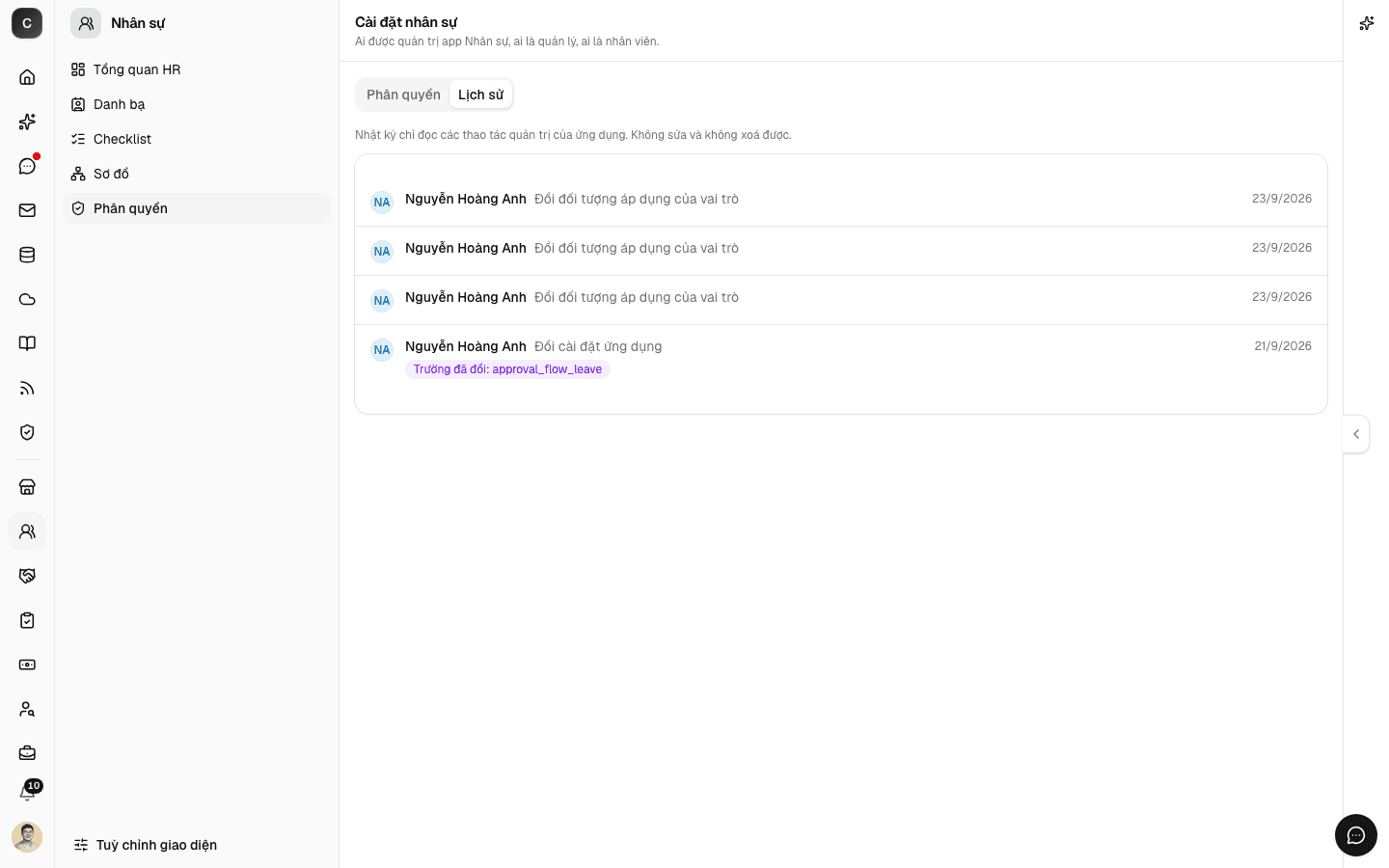Open the briefcase icon in left rail
This screenshot has width=1389, height=868.
27,753
